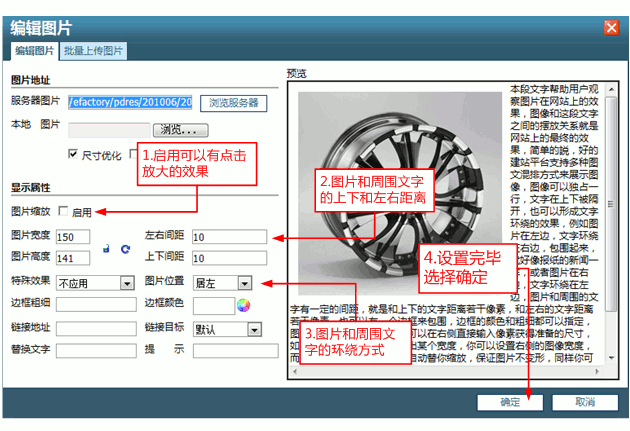Viewport: 630px width, 431px height.
Task: Click the 图片宽度 input field
Action: tap(76, 237)
